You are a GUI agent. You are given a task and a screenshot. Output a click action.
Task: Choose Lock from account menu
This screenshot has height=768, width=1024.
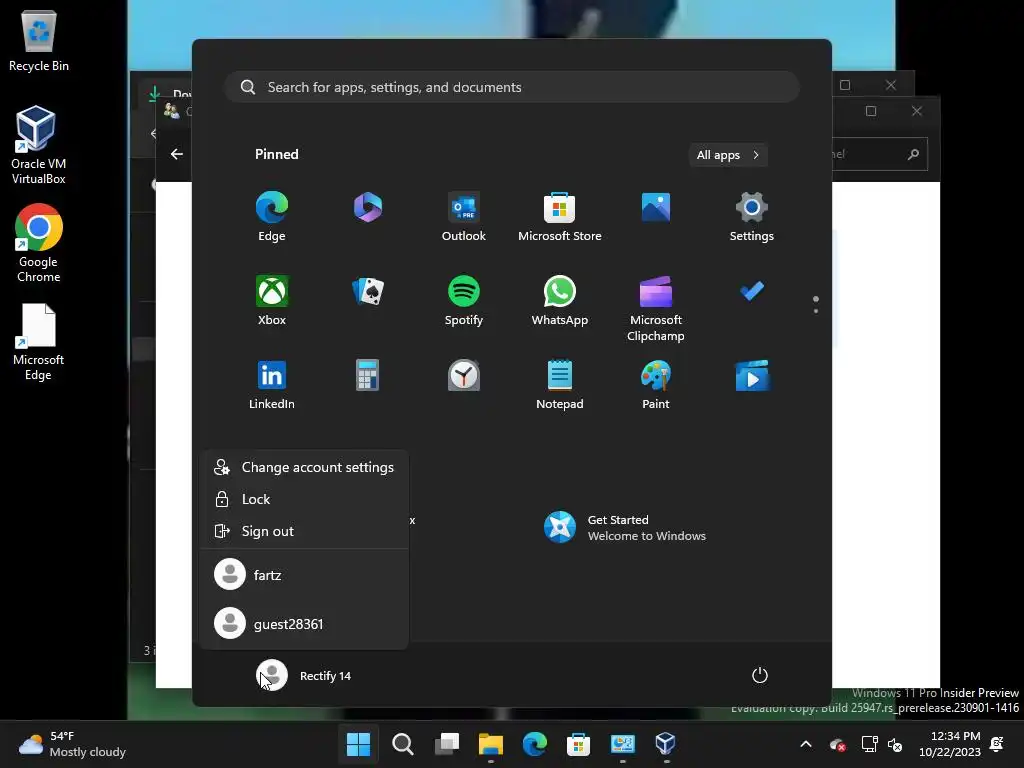tap(304, 499)
